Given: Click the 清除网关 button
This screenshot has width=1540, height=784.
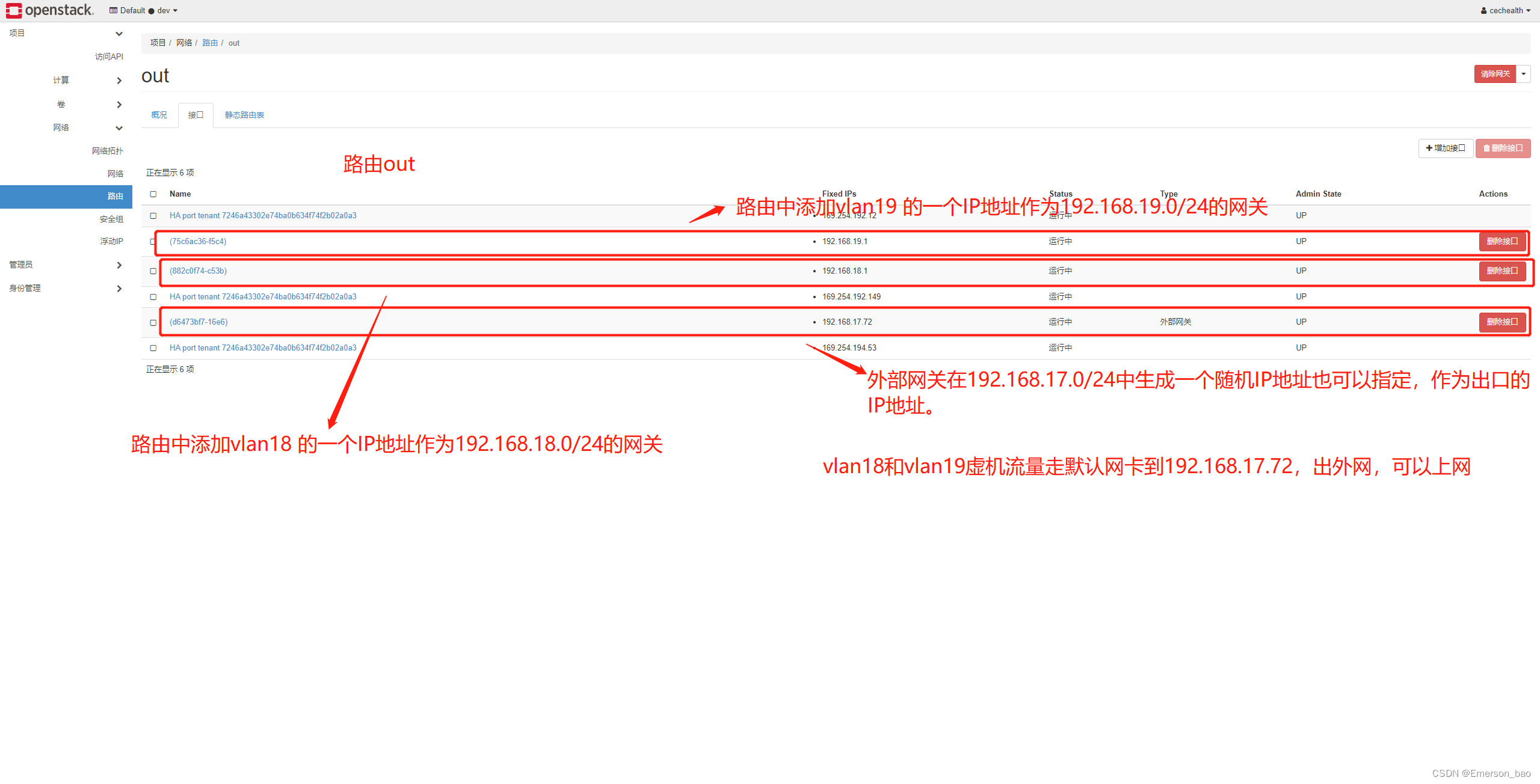Looking at the screenshot, I should pyautogui.click(x=1494, y=73).
